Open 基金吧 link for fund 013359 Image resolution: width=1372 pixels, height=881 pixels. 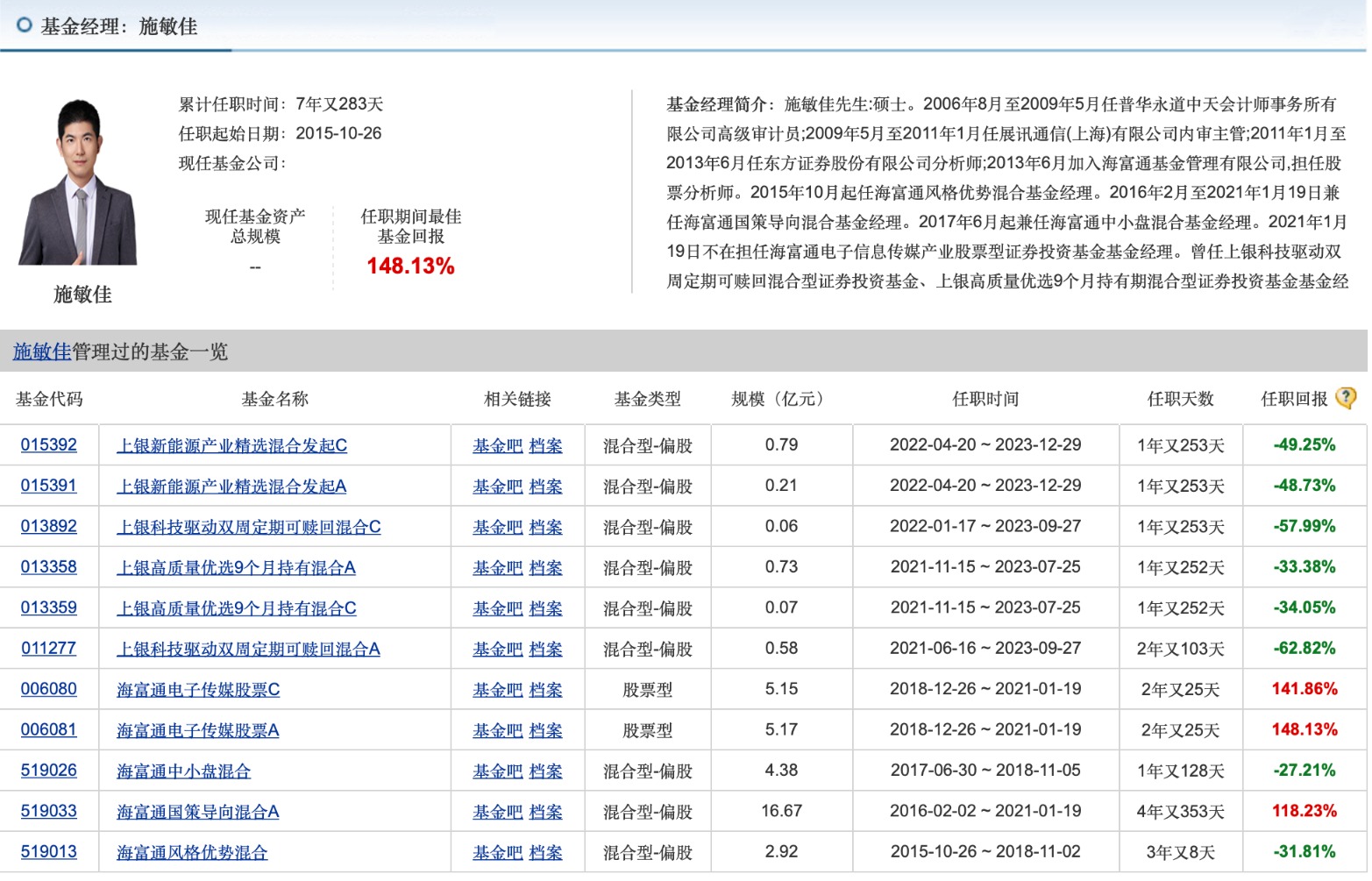498,607
